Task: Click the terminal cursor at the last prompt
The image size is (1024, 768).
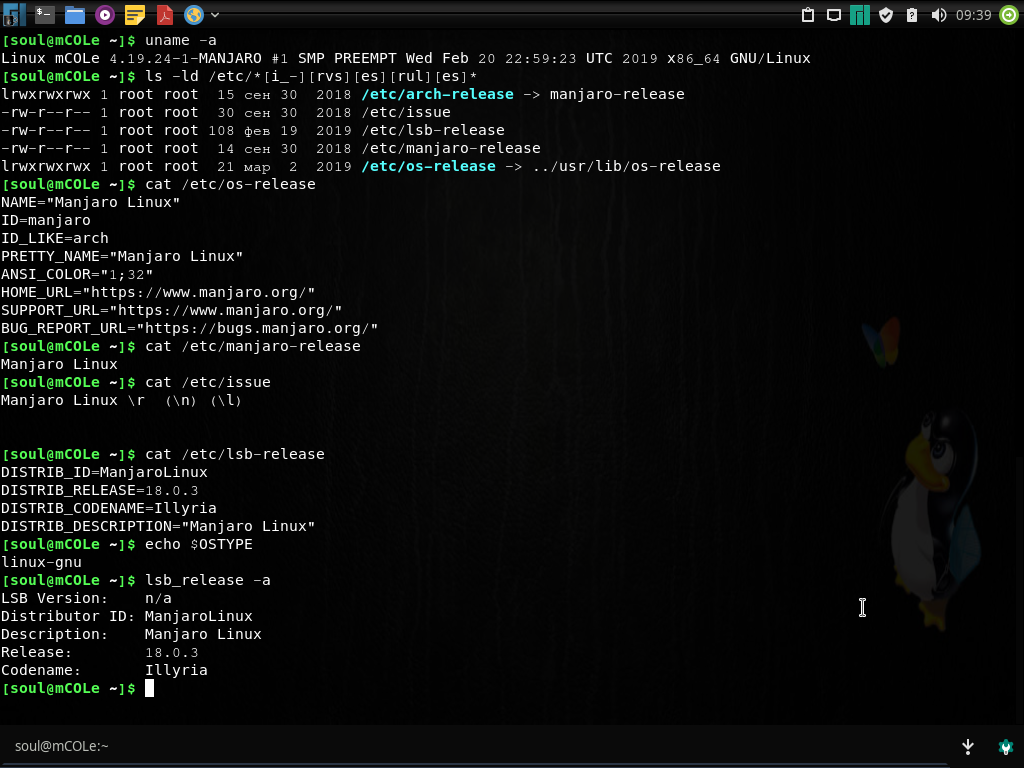Action: click(x=149, y=688)
